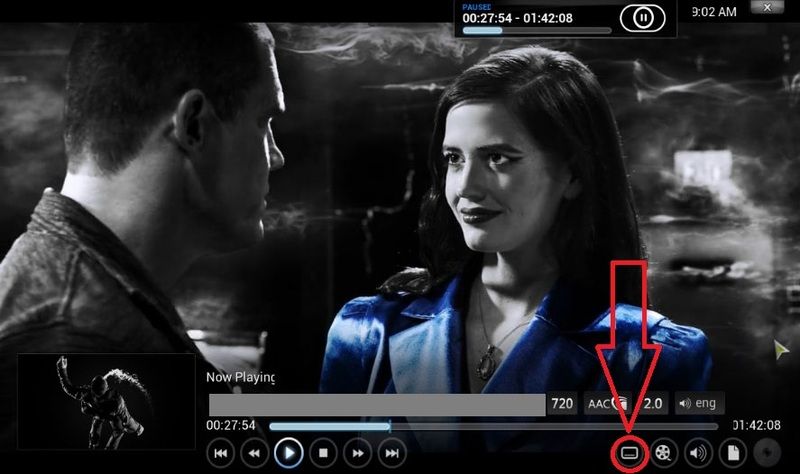Click the 720 resolution badge

click(562, 404)
